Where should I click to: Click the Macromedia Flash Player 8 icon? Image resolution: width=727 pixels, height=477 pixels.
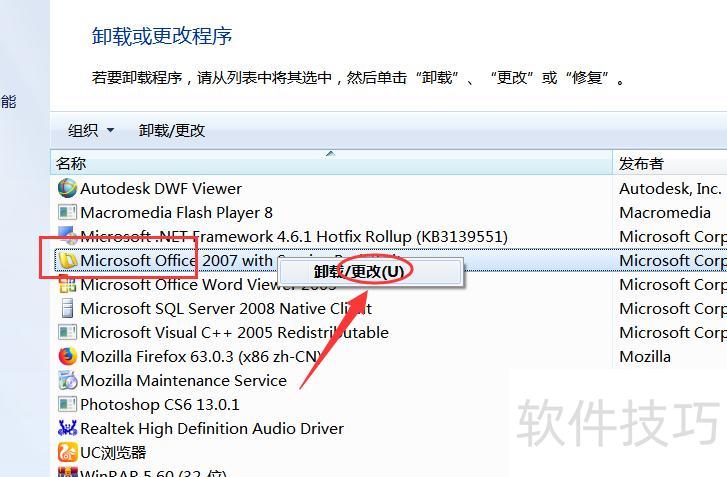[x=67, y=212]
